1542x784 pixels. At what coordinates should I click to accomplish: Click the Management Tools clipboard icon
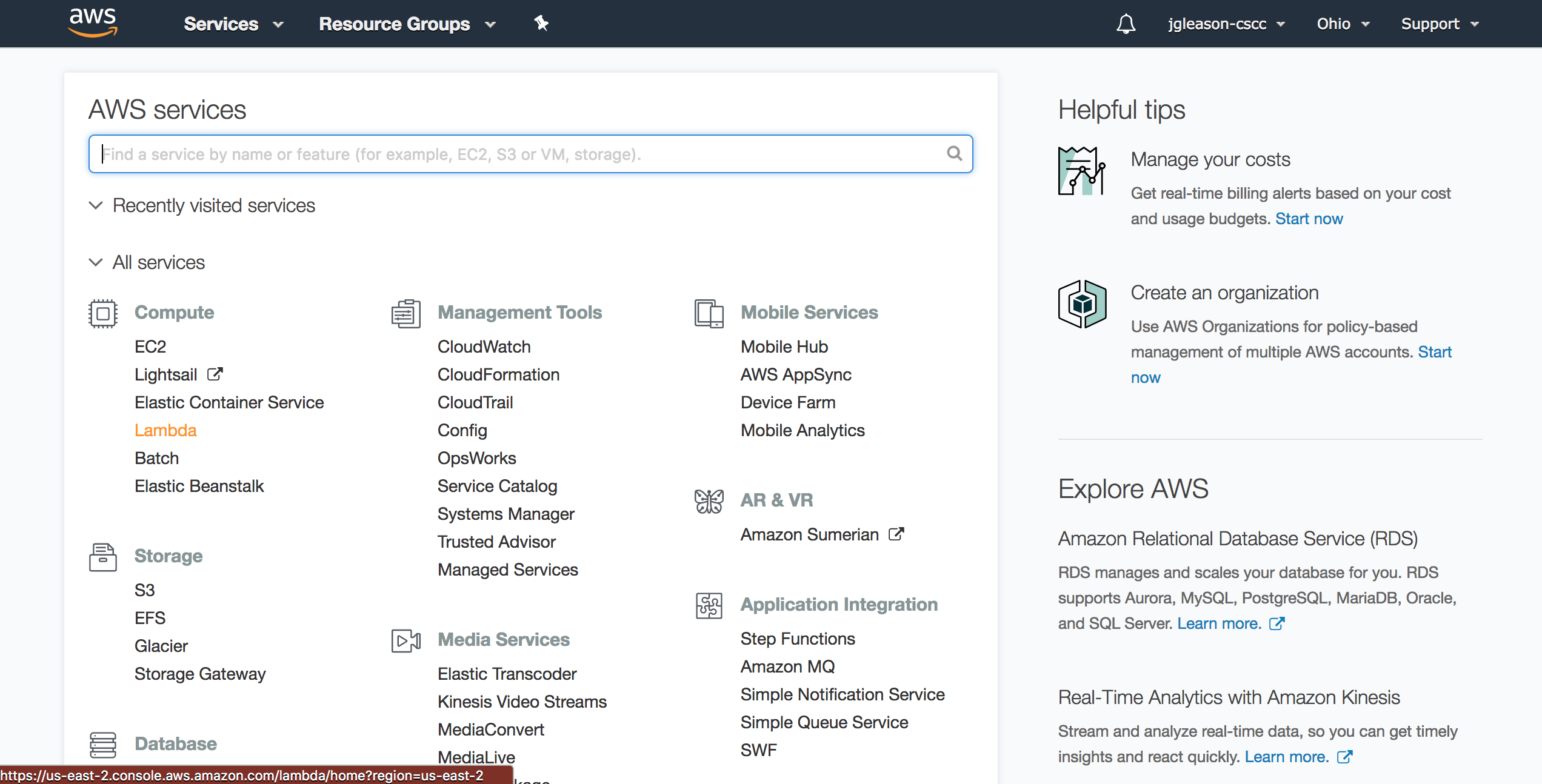pyautogui.click(x=406, y=313)
